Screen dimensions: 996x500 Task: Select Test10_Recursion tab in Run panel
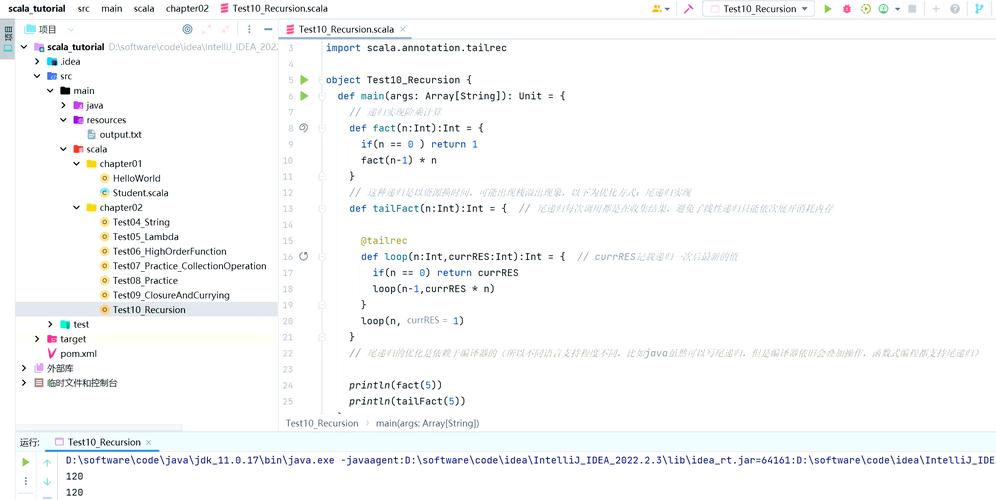(104, 442)
